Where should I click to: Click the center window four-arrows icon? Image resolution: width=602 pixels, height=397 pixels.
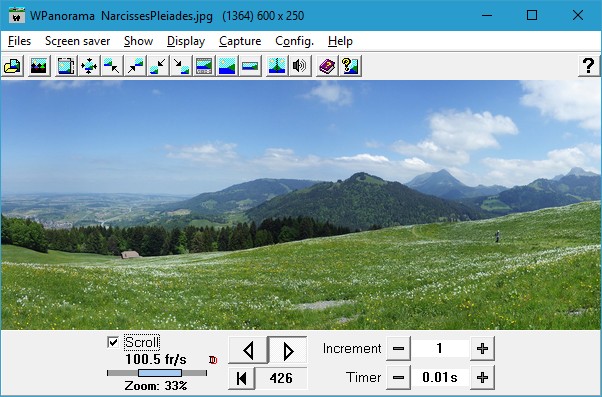(89, 66)
